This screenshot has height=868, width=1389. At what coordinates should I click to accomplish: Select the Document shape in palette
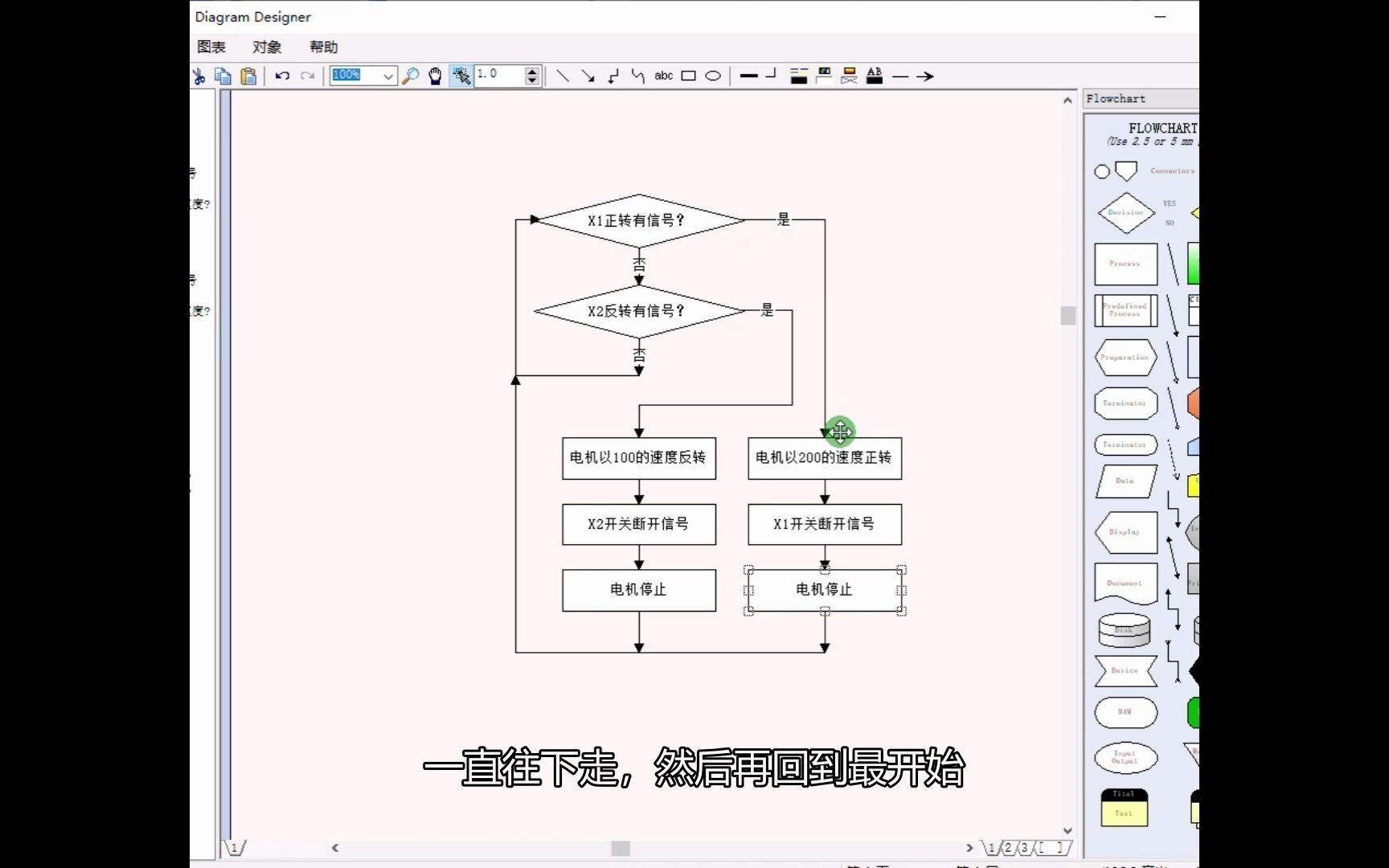[x=1125, y=583]
